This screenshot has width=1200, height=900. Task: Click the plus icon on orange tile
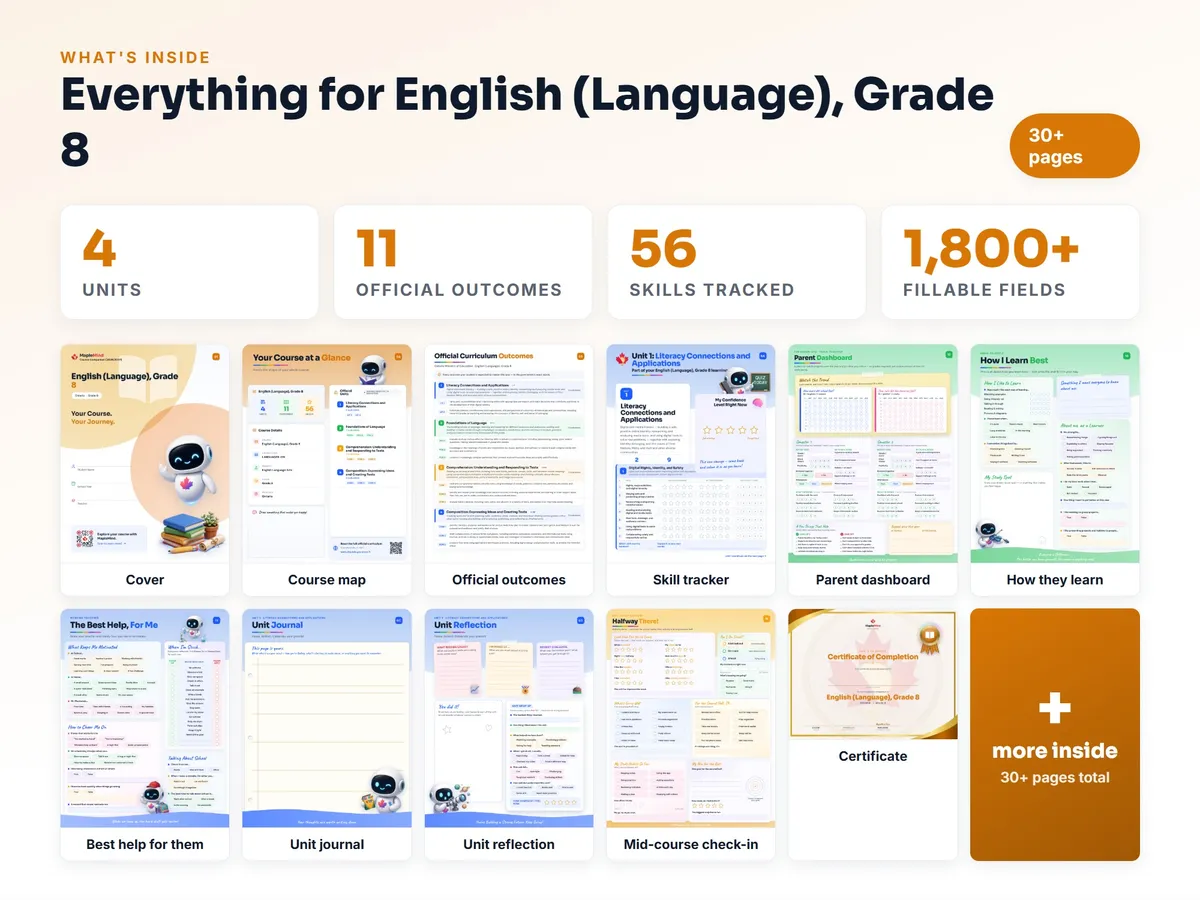(x=1055, y=708)
